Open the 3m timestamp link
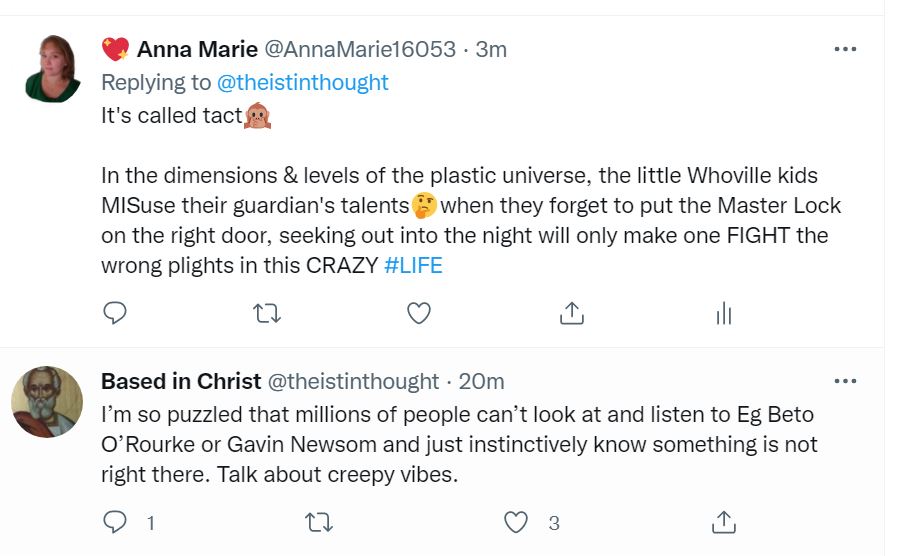The height and width of the screenshot is (556, 923). coord(491,49)
